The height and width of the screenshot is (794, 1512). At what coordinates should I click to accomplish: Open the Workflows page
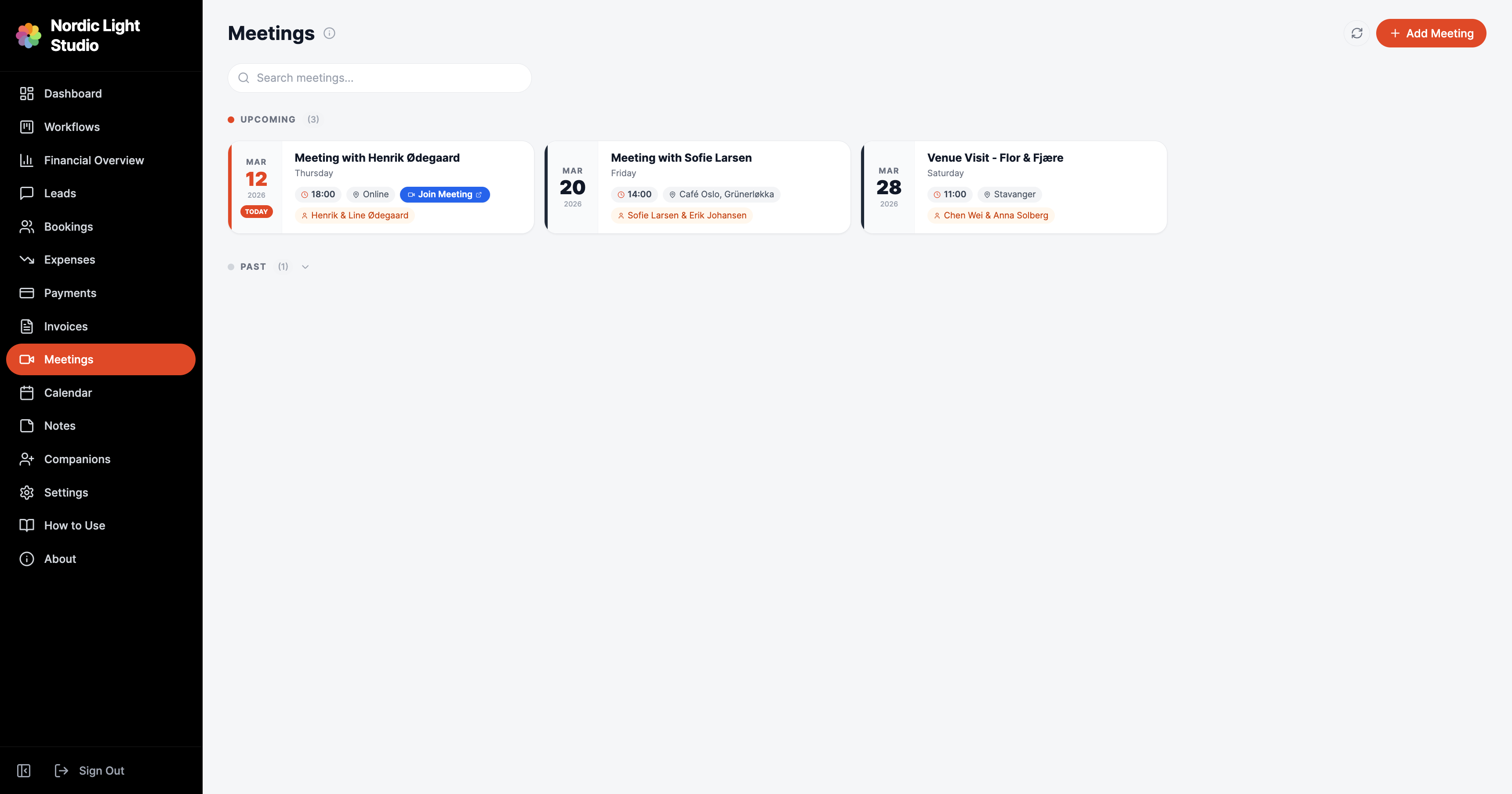coord(72,127)
